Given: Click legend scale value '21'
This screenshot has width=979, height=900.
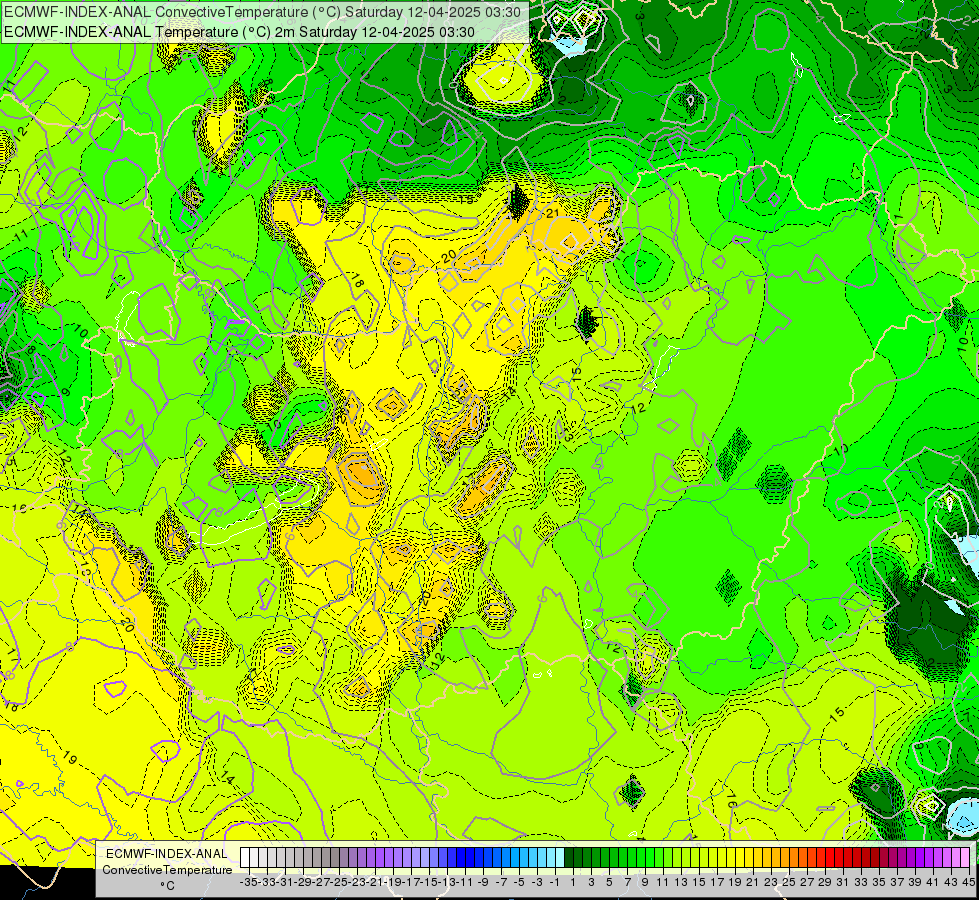Looking at the screenshot, I should (754, 882).
